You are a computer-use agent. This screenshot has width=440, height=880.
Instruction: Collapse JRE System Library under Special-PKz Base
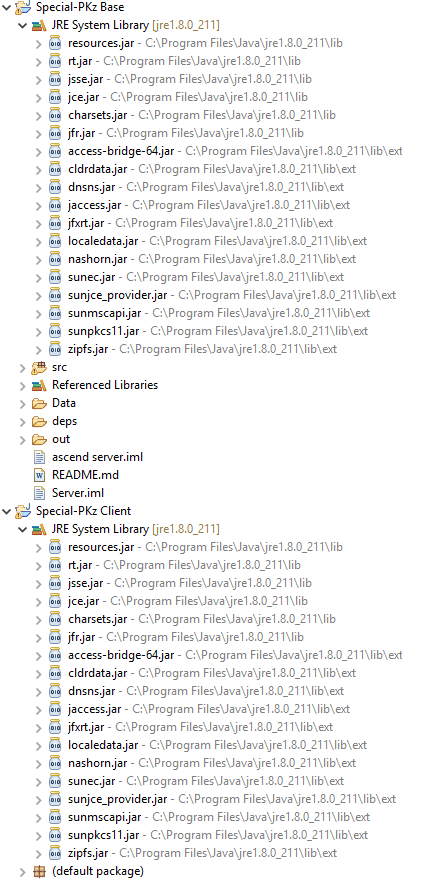click(x=22, y=25)
